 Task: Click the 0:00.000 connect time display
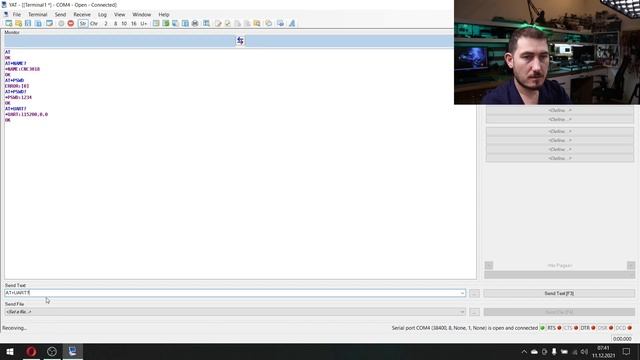(x=622, y=339)
